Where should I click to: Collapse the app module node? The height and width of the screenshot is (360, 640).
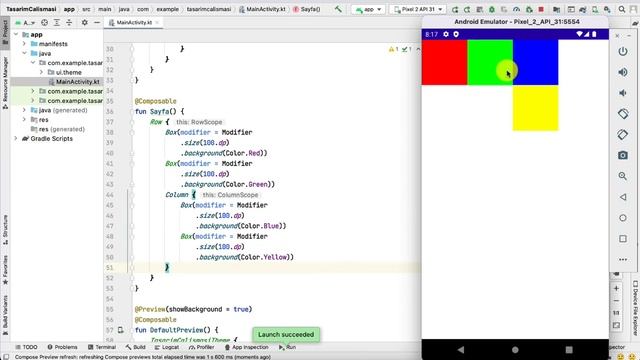[x=16, y=34]
